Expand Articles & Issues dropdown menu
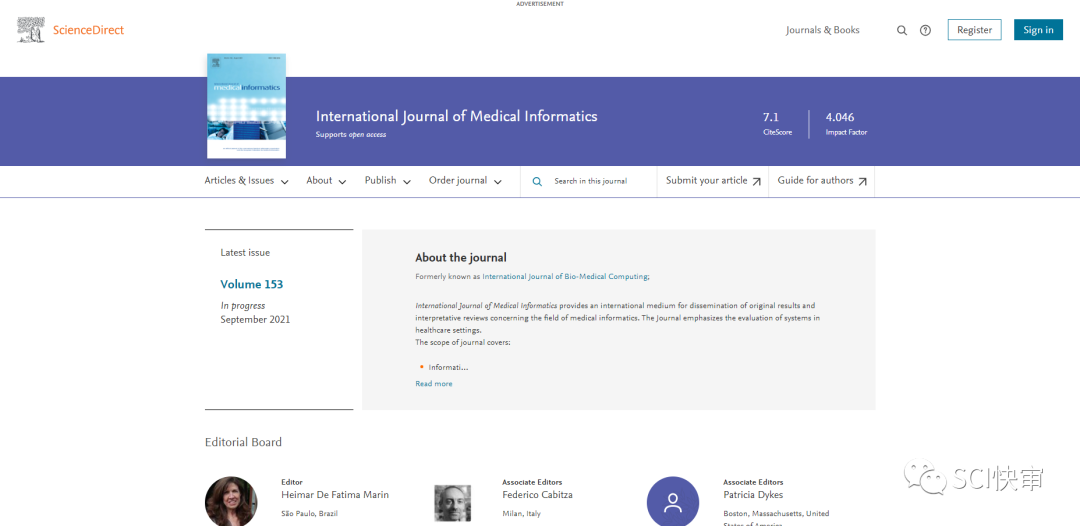 click(x=246, y=181)
